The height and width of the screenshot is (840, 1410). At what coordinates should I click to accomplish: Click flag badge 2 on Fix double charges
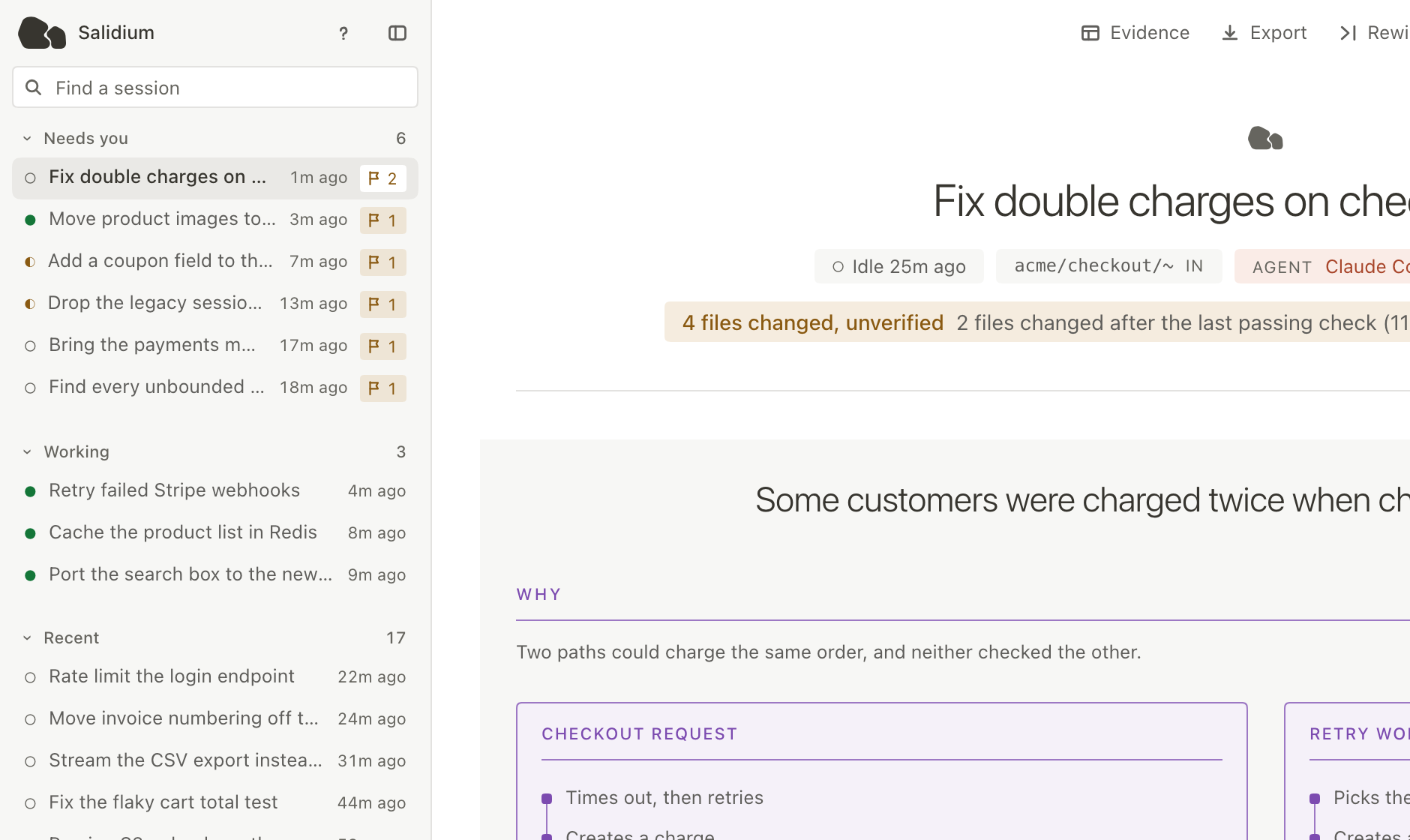(x=383, y=178)
